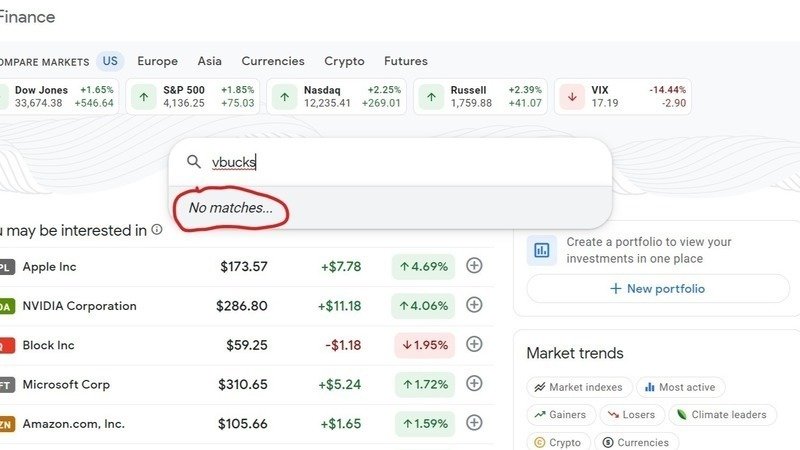The image size is (800, 450).
Task: Add NVIDIA Corporation to watchlist
Action: coord(475,305)
